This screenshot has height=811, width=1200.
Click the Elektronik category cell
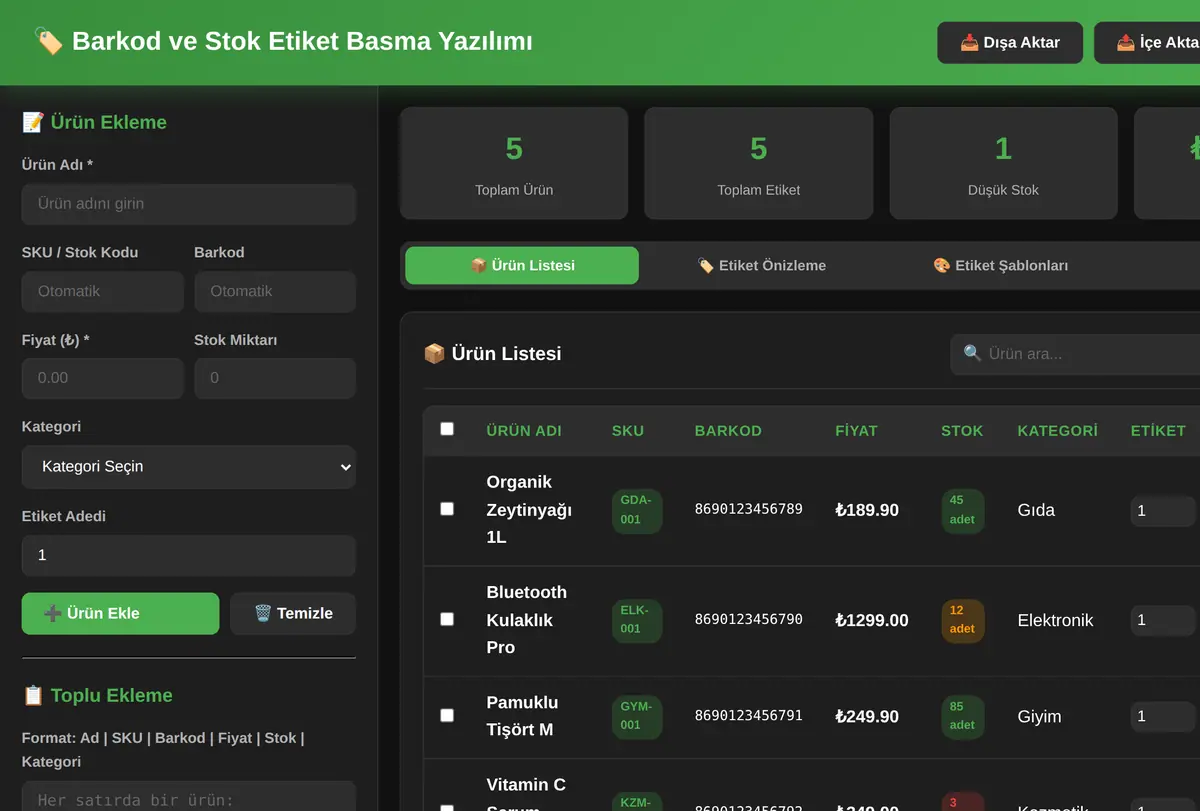(1055, 620)
